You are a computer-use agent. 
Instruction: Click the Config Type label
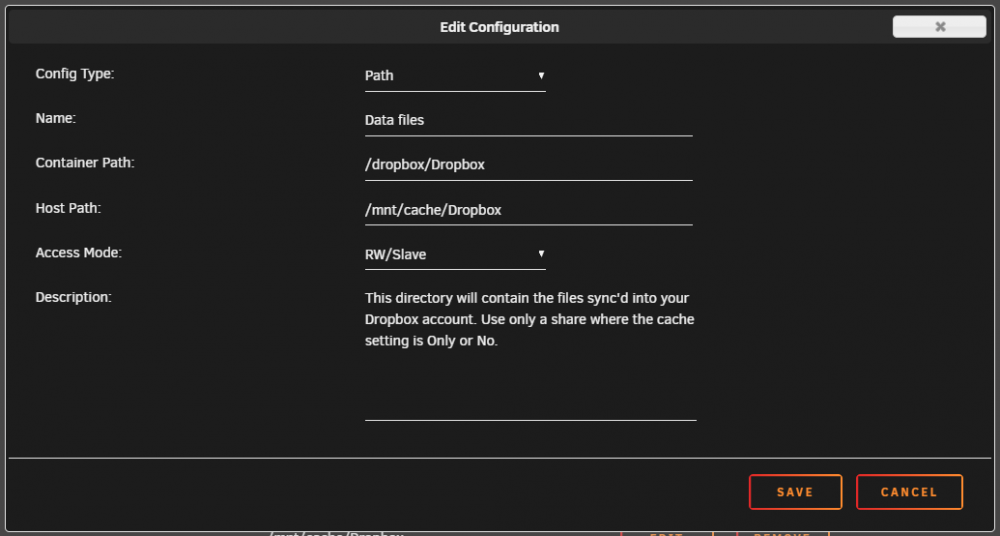click(x=75, y=74)
